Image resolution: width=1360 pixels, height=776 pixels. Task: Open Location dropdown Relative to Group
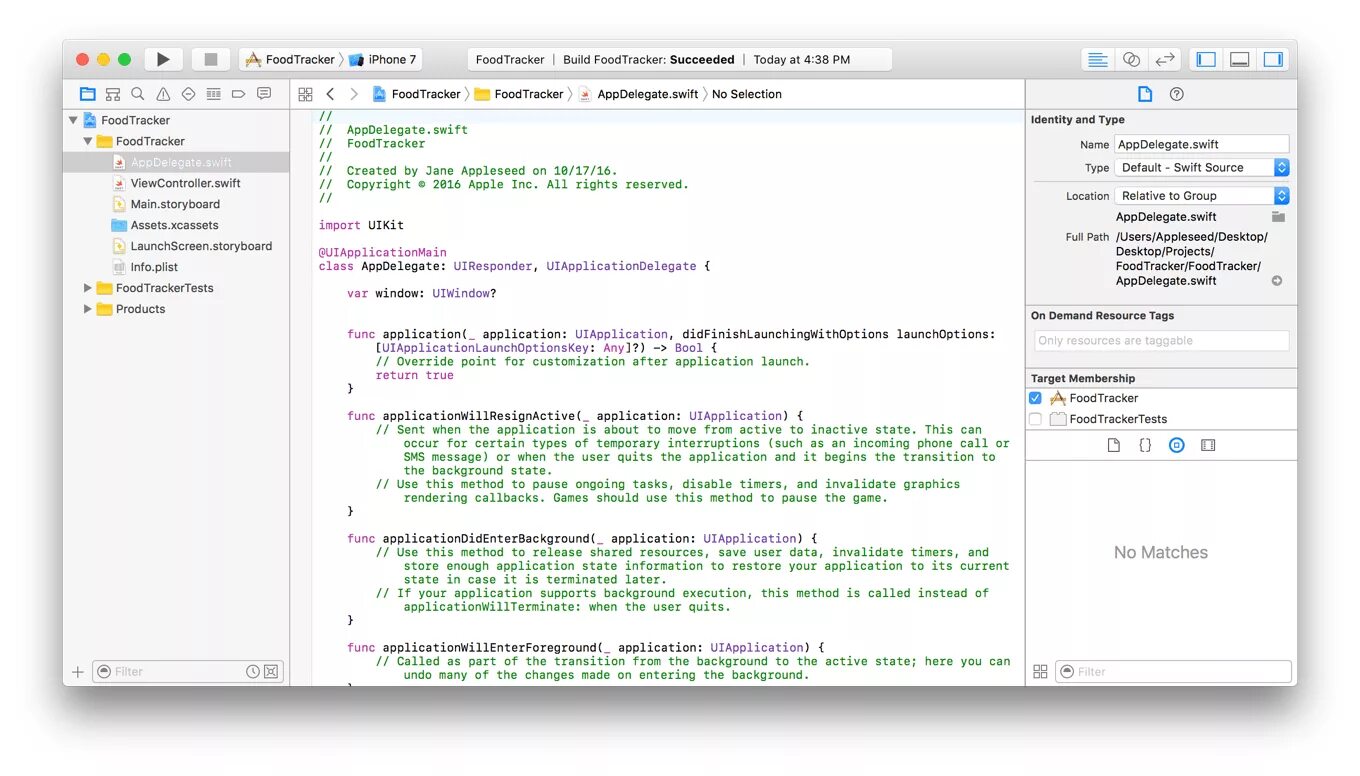[1202, 196]
